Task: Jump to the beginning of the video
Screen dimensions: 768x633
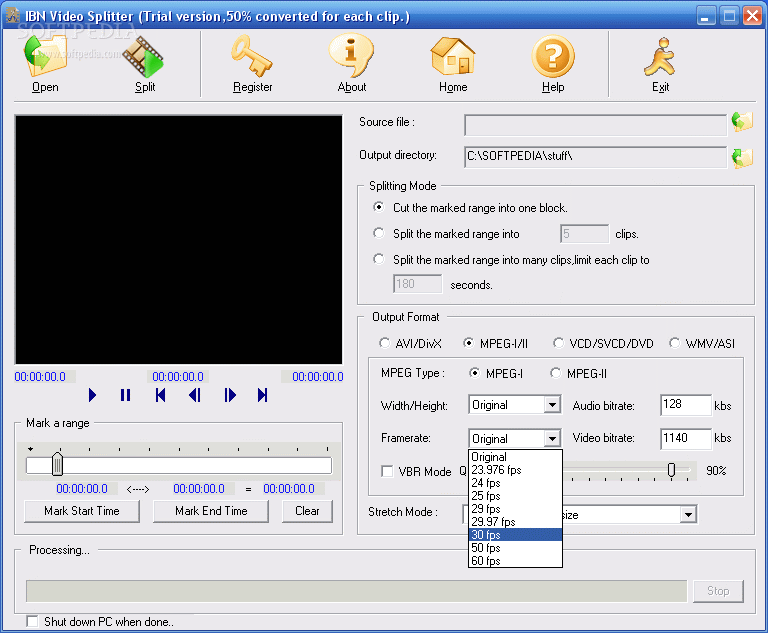Action: coord(160,395)
